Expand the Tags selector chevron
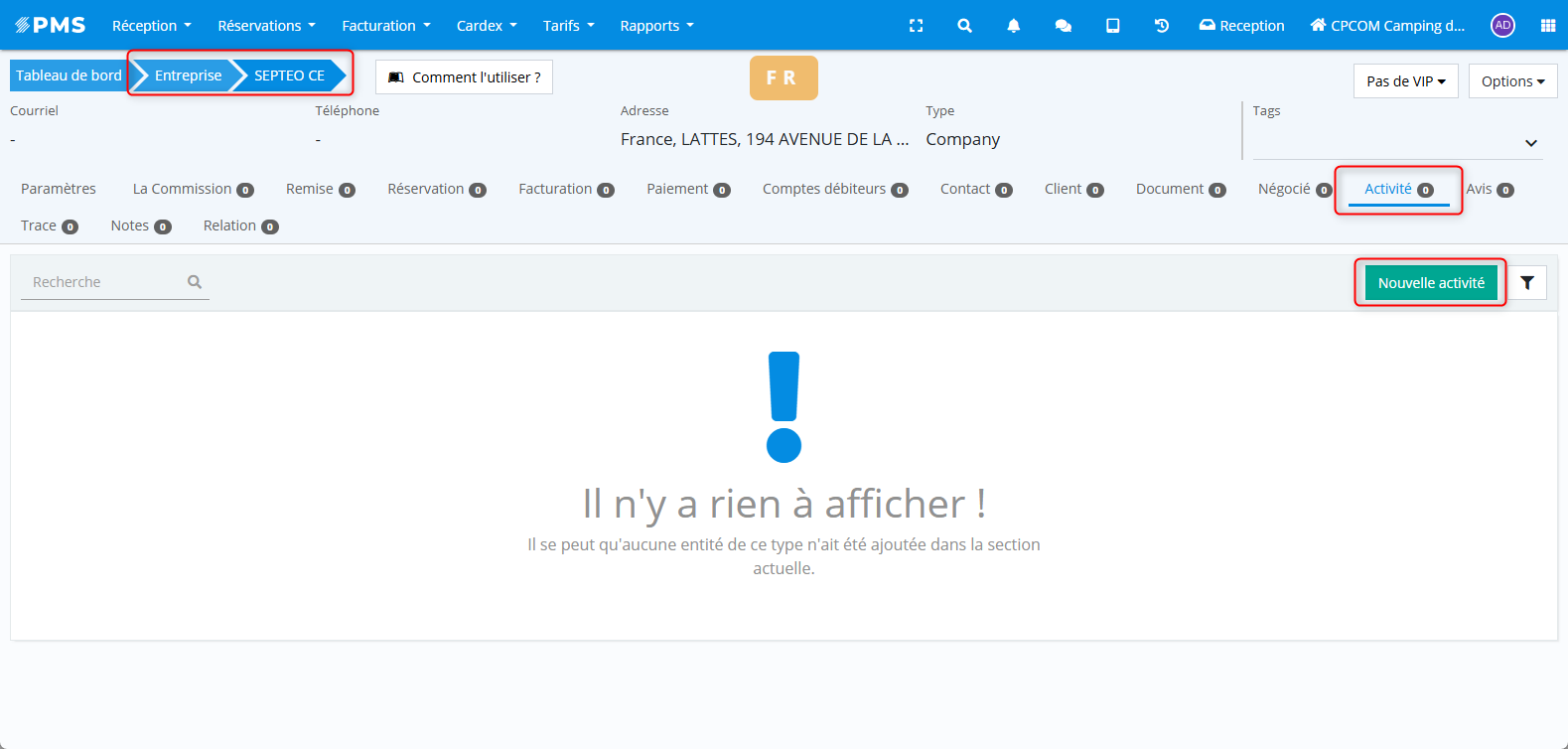Image resolution: width=1568 pixels, height=749 pixels. [1530, 143]
